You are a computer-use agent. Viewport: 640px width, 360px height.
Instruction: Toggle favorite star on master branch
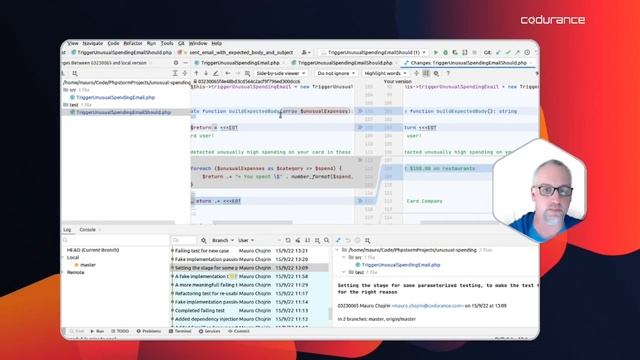point(76,265)
